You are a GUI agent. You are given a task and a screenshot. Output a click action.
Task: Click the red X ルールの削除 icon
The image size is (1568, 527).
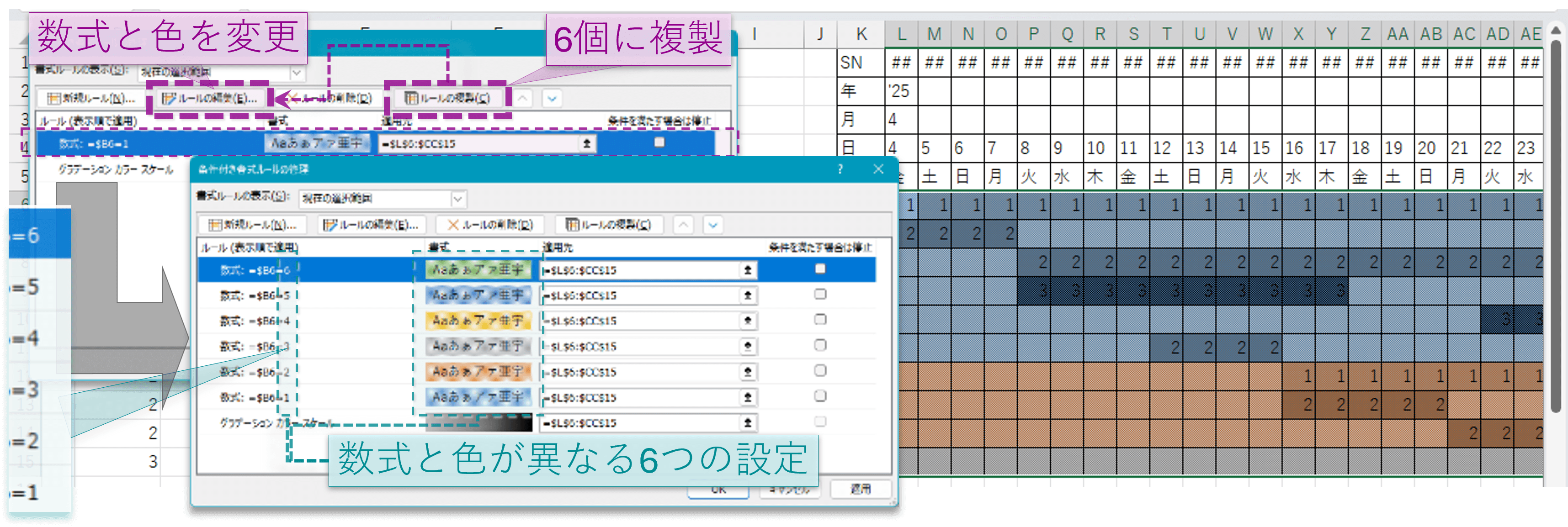click(452, 225)
